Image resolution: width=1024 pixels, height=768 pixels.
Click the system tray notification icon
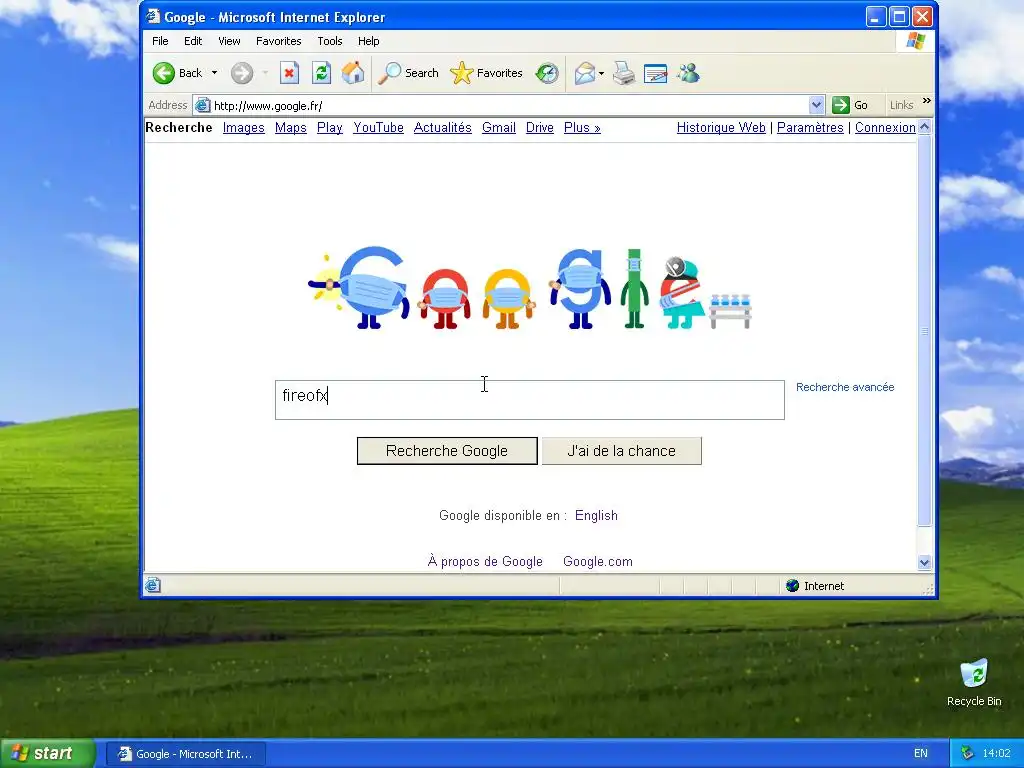coord(967,754)
